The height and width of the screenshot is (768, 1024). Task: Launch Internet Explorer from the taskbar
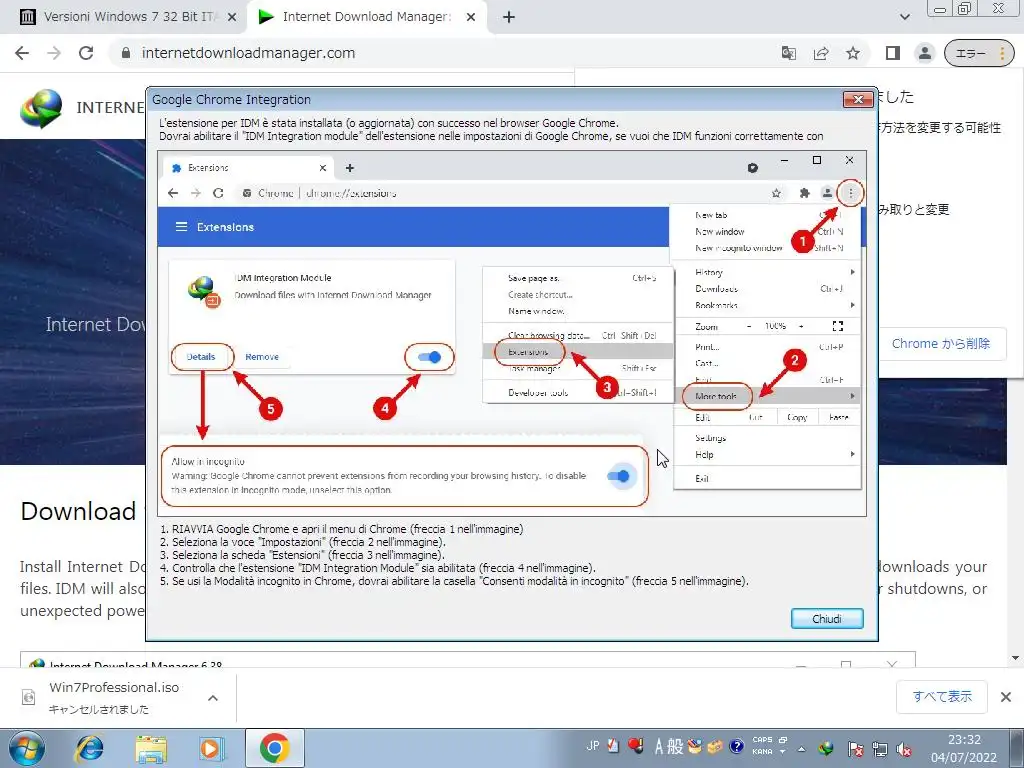coord(91,748)
